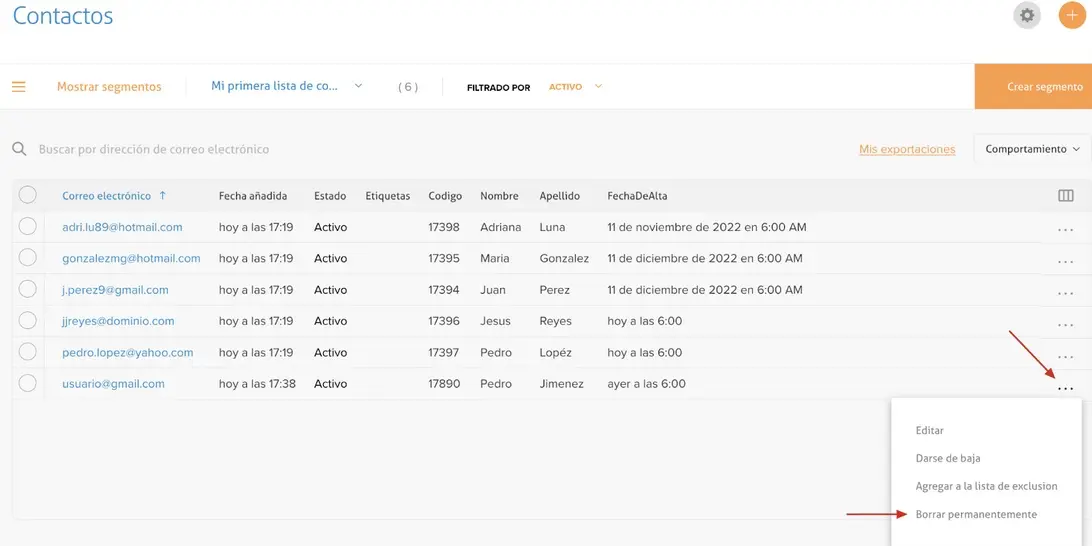Click the contact count (6) label

click(408, 87)
